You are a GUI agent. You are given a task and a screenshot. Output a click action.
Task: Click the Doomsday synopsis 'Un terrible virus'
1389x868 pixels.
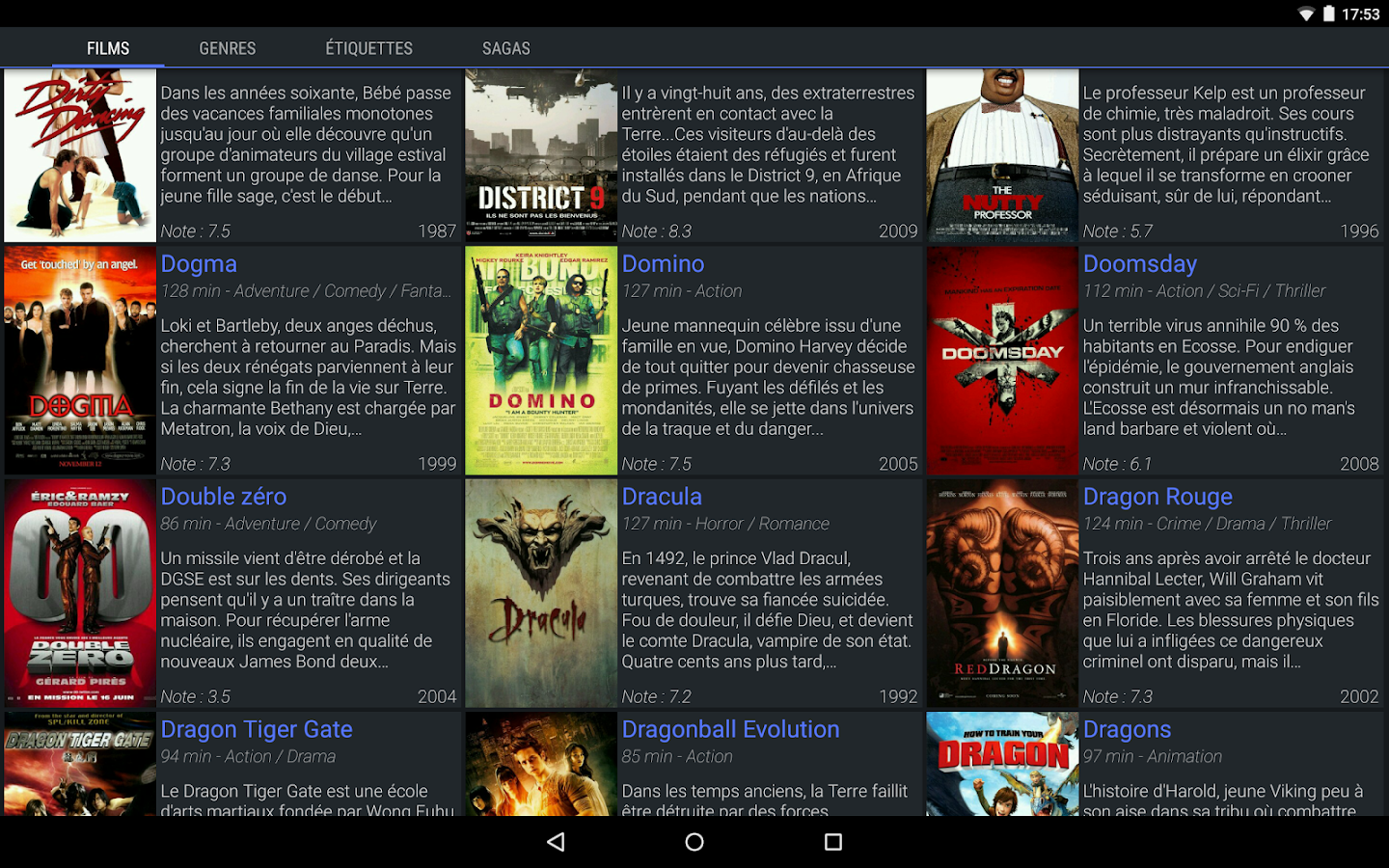click(x=1219, y=377)
